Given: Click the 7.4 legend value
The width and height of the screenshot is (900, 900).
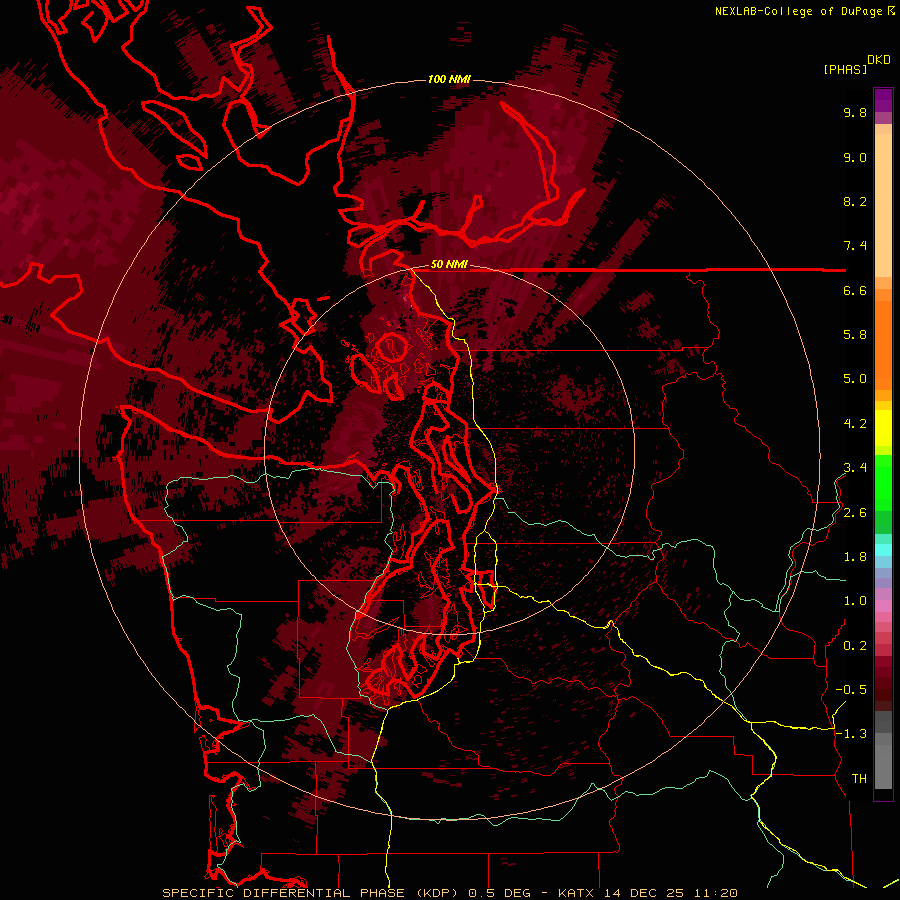Looking at the screenshot, I should (855, 246).
